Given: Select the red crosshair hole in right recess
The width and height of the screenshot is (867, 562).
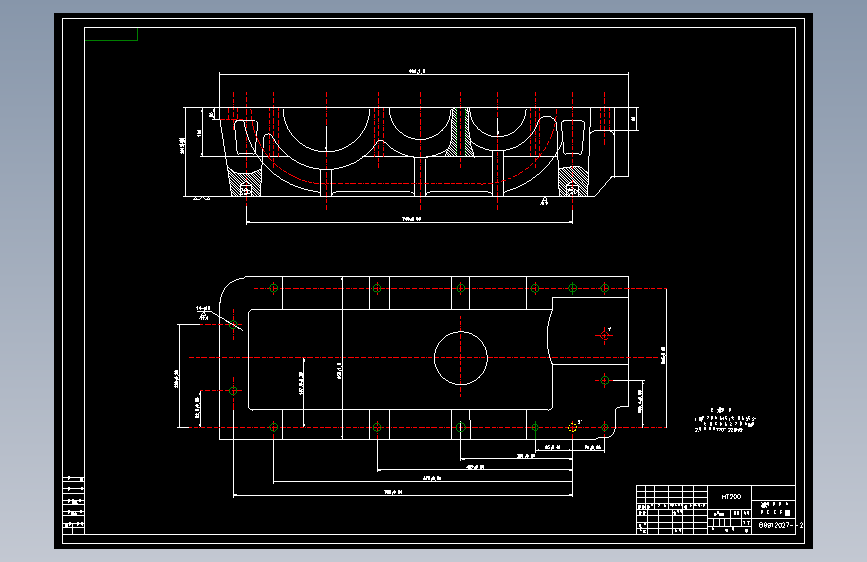Looking at the screenshot, I should 604,335.
